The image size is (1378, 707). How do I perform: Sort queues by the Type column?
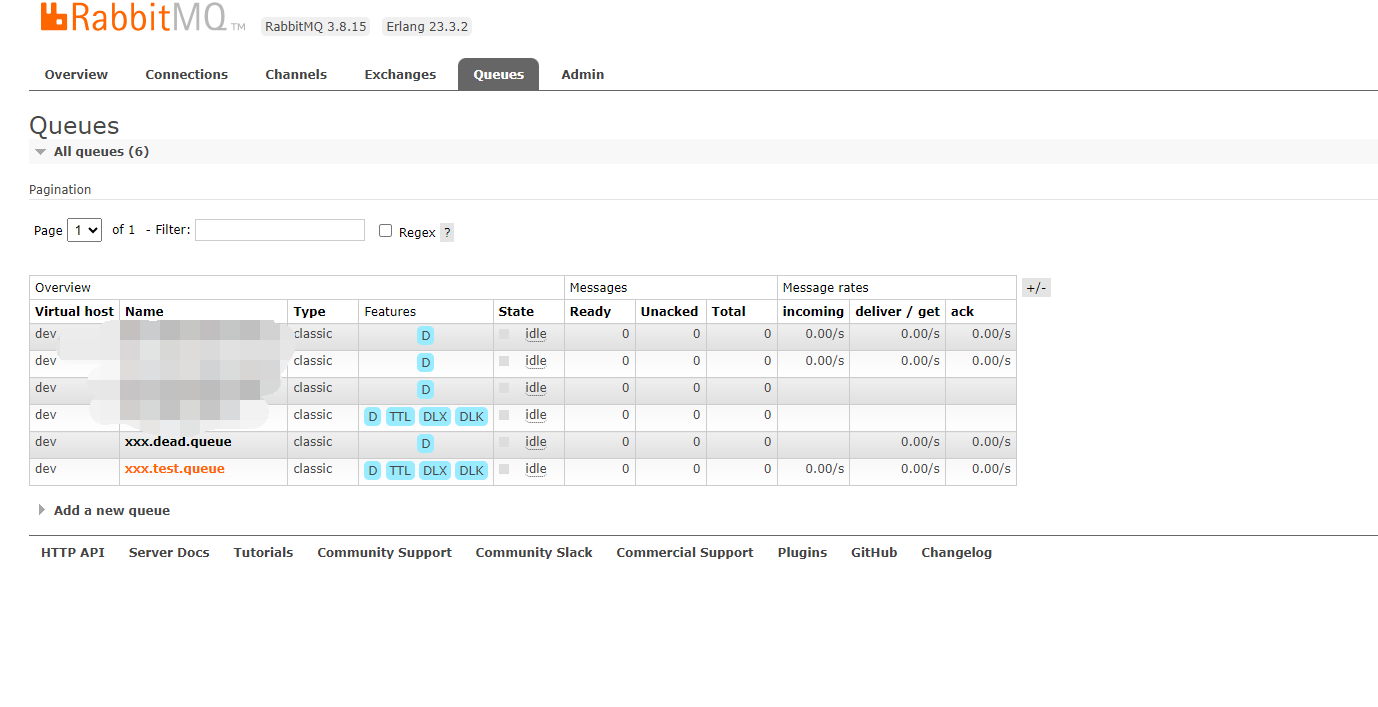310,311
